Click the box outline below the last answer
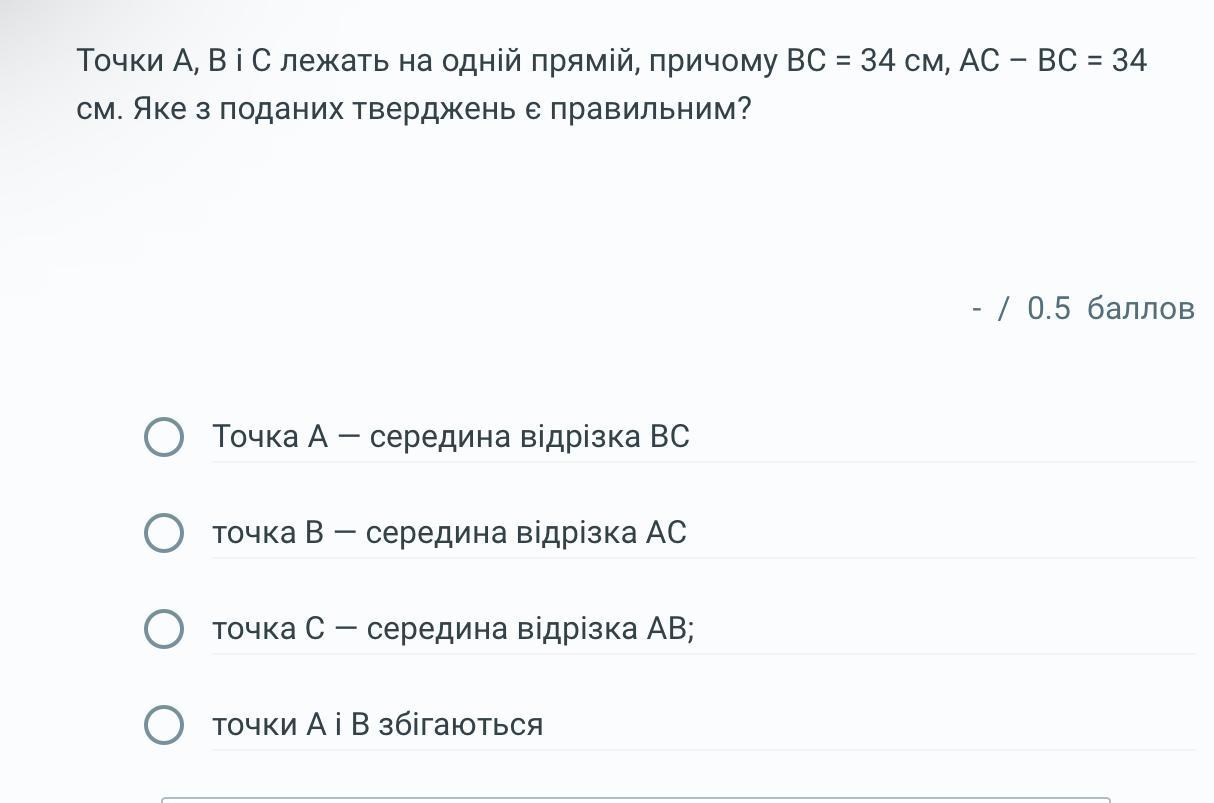The image size is (1214, 803). (x=636, y=799)
